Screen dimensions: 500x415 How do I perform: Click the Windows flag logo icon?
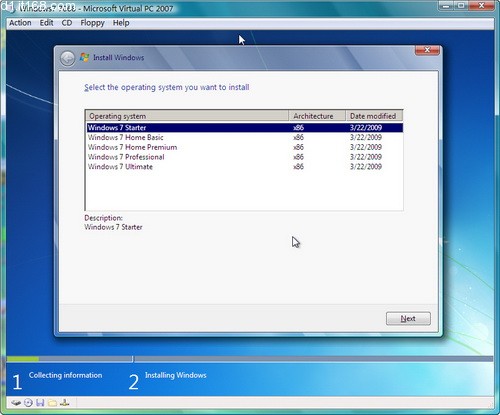tap(84, 57)
